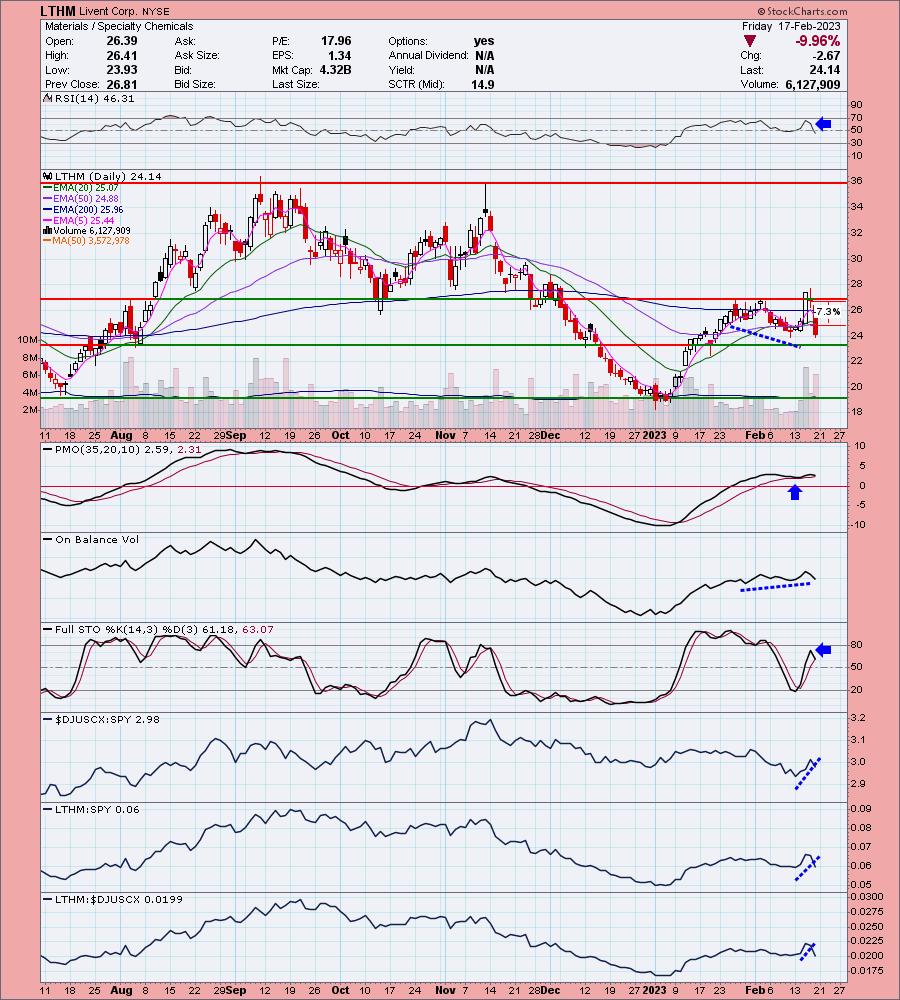
Task: Click the MA(50) 3,572,978 legend entry
Action: 87,241
